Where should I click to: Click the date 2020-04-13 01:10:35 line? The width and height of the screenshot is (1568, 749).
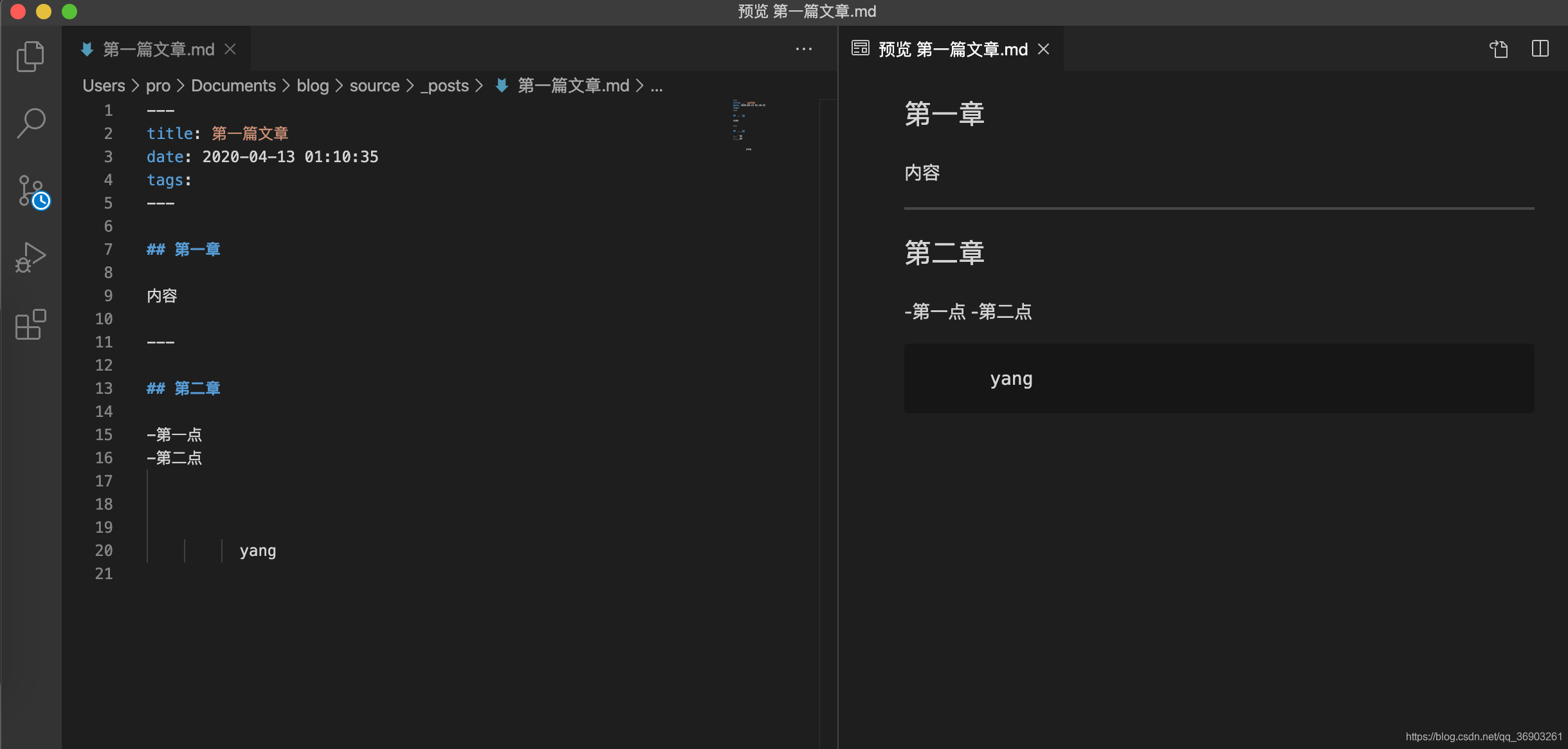[x=262, y=156]
